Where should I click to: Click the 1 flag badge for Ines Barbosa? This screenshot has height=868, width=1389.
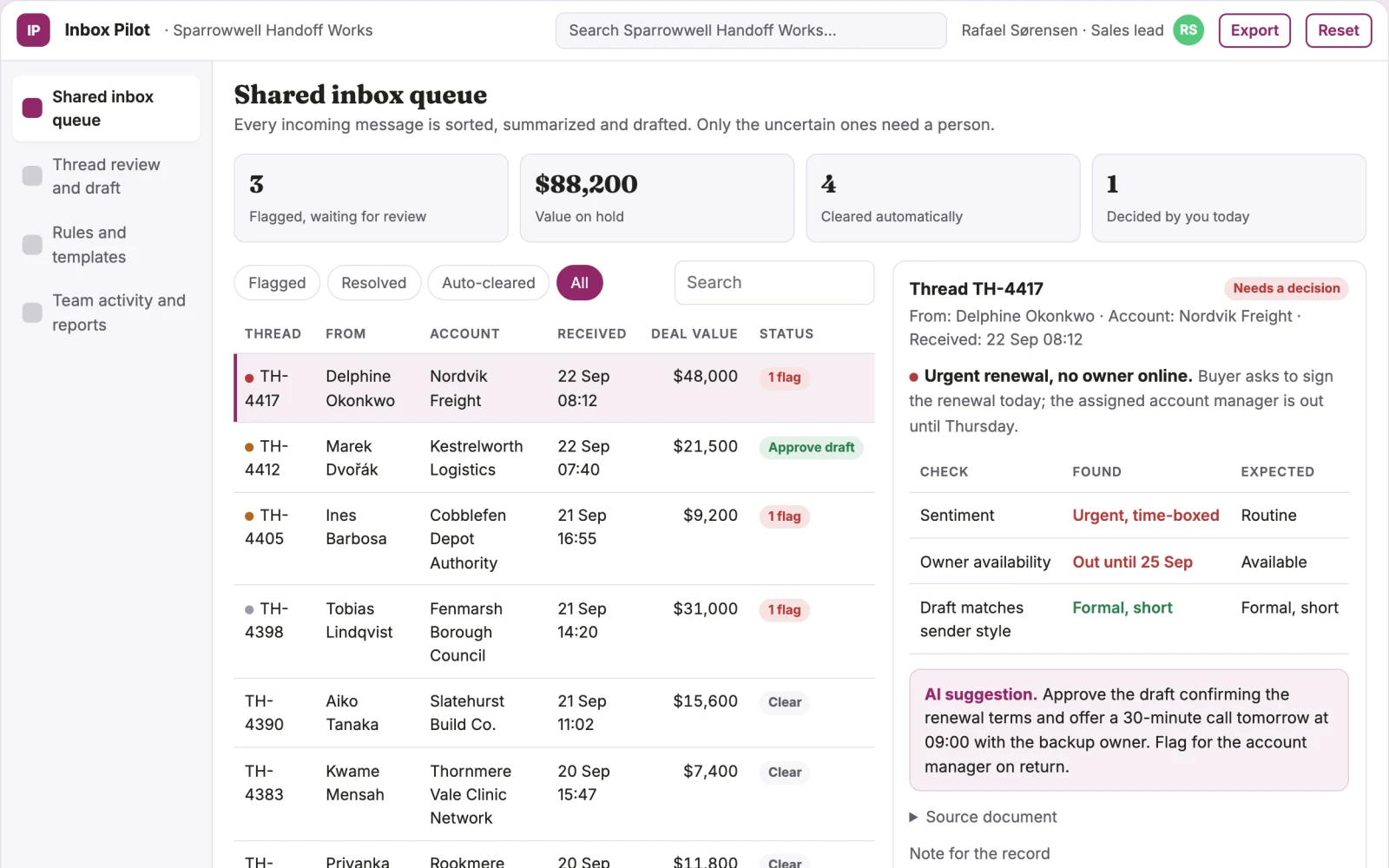784,516
